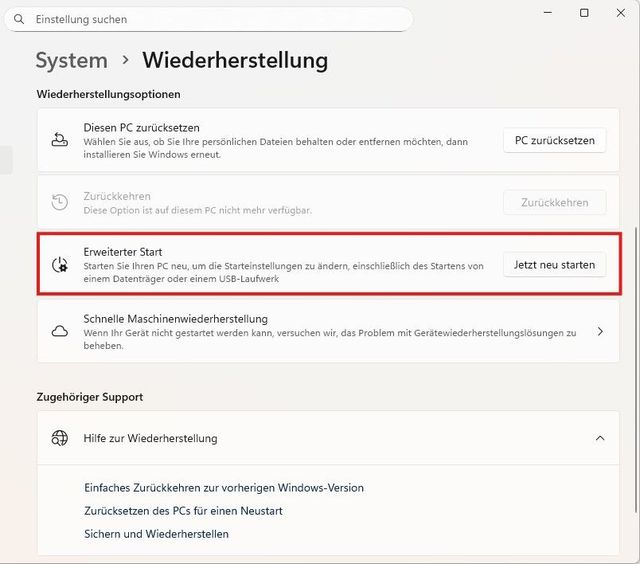The image size is (640, 564).
Task: Click the greyed-out Zurückkehren button
Action: pyautogui.click(x=554, y=202)
